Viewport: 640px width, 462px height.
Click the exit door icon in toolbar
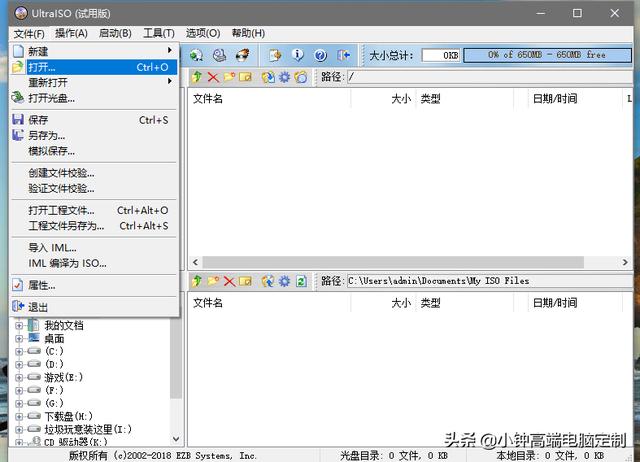344,55
